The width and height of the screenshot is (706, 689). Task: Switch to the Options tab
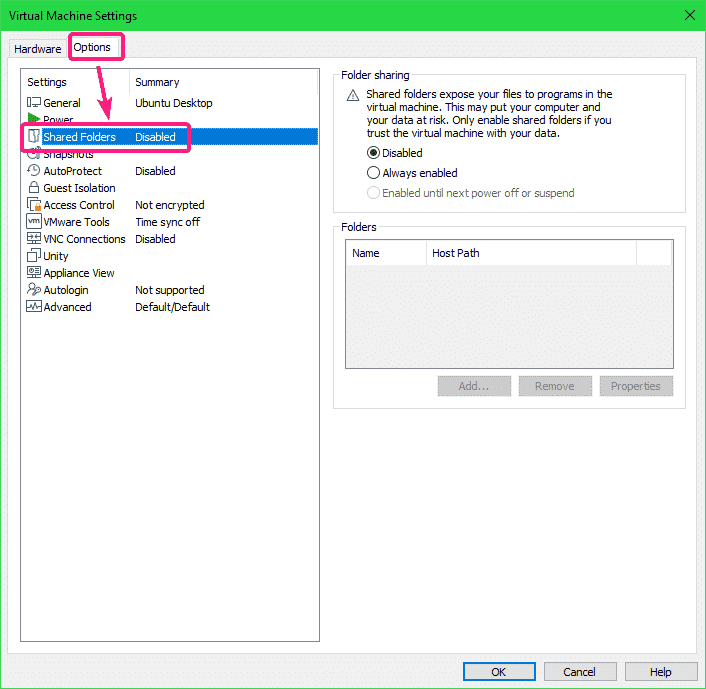point(92,47)
